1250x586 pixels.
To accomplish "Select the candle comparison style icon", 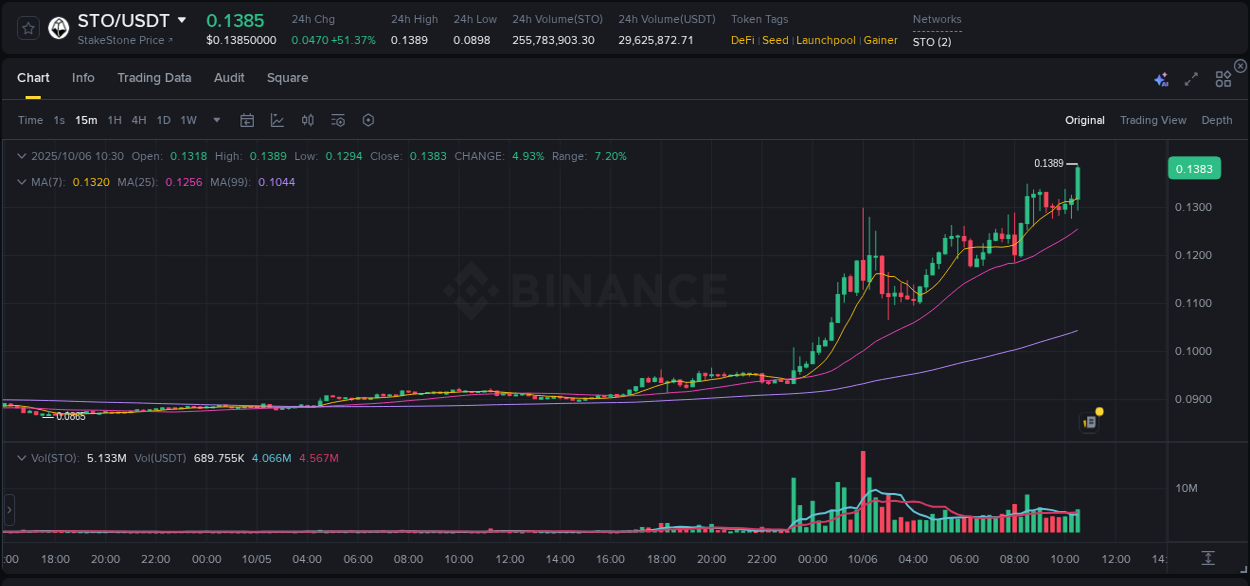I will 307,120.
